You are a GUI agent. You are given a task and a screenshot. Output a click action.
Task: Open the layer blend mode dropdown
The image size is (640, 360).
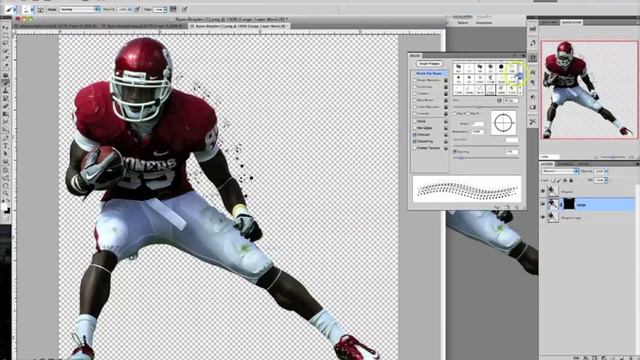(561, 171)
